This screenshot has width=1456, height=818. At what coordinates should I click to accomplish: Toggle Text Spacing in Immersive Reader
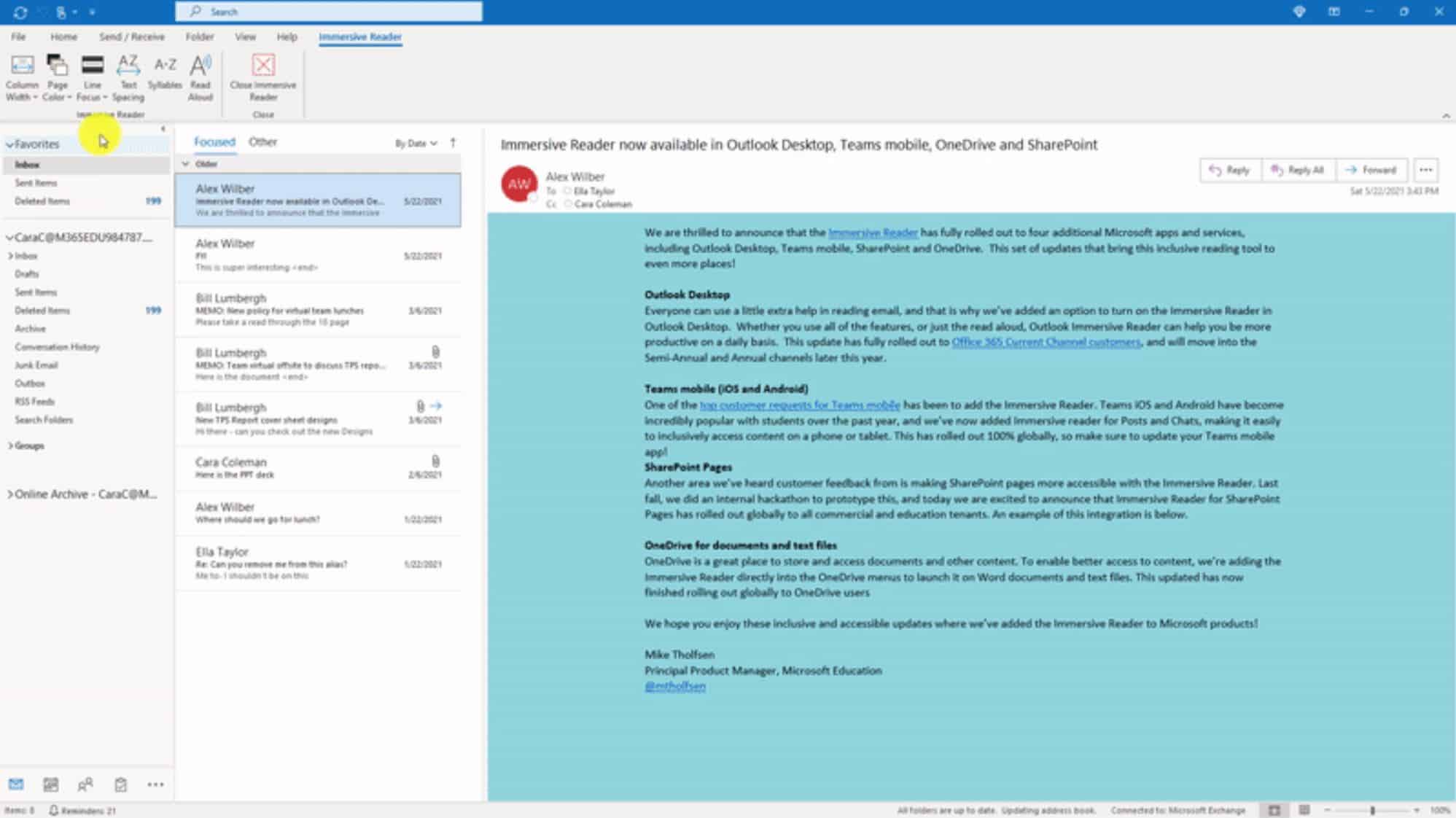pos(128,78)
